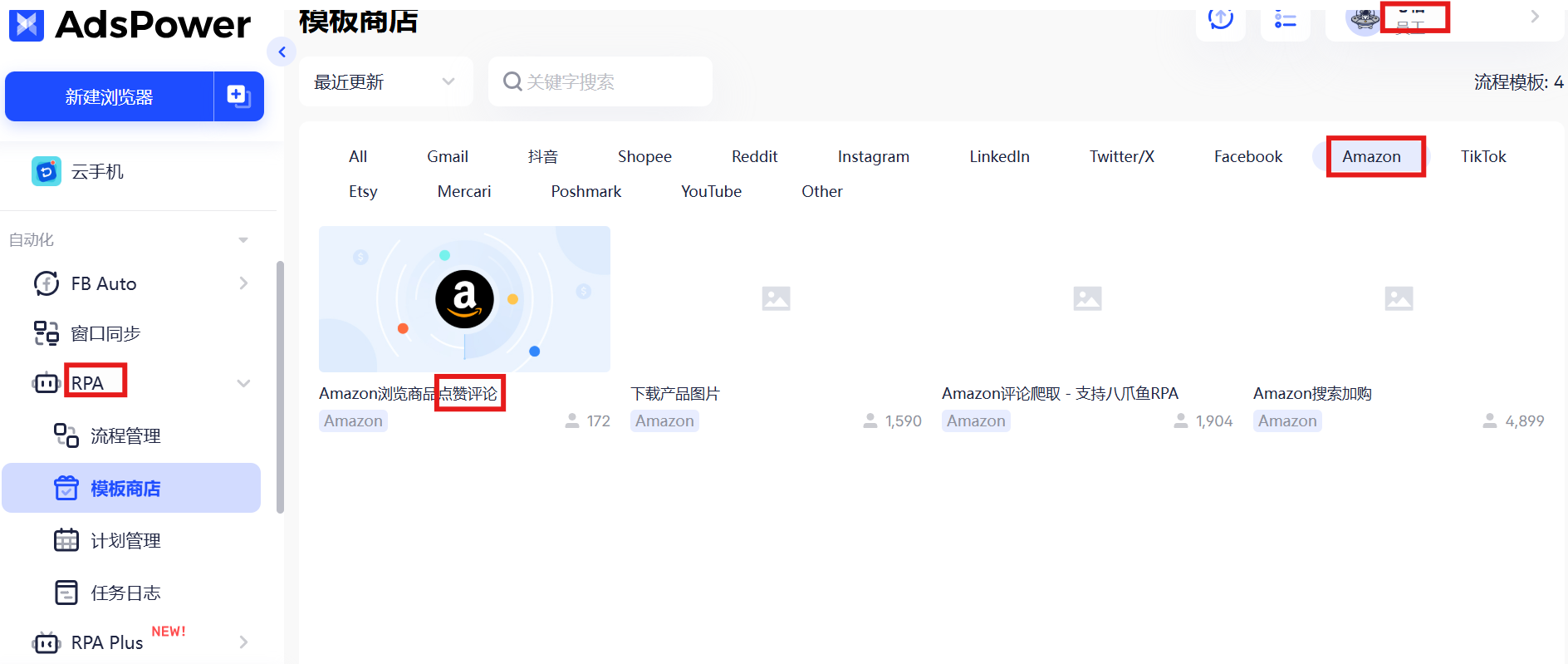Open the task list icon in top bar
1568x664 pixels.
(1285, 20)
